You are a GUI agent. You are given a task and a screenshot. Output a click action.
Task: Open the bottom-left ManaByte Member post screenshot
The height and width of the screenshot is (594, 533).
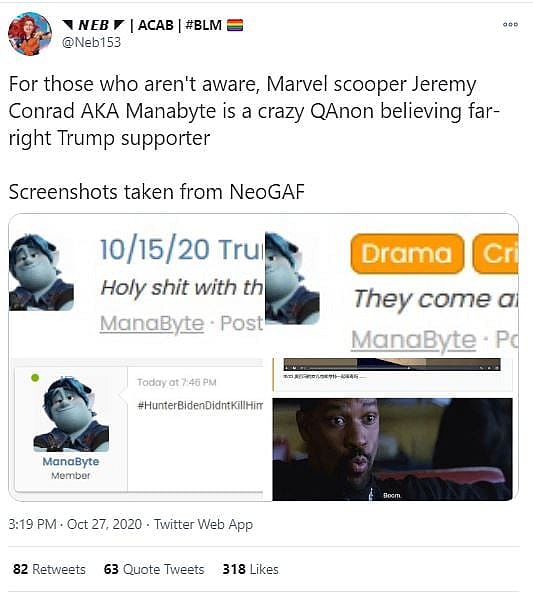136,430
